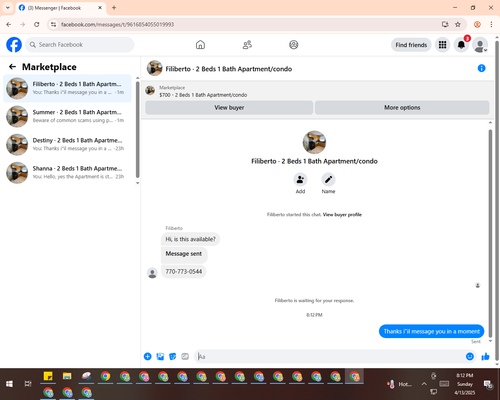Click the conversation list scrollbar
Image resolution: width=500 pixels, height=400 pixels.
137,130
